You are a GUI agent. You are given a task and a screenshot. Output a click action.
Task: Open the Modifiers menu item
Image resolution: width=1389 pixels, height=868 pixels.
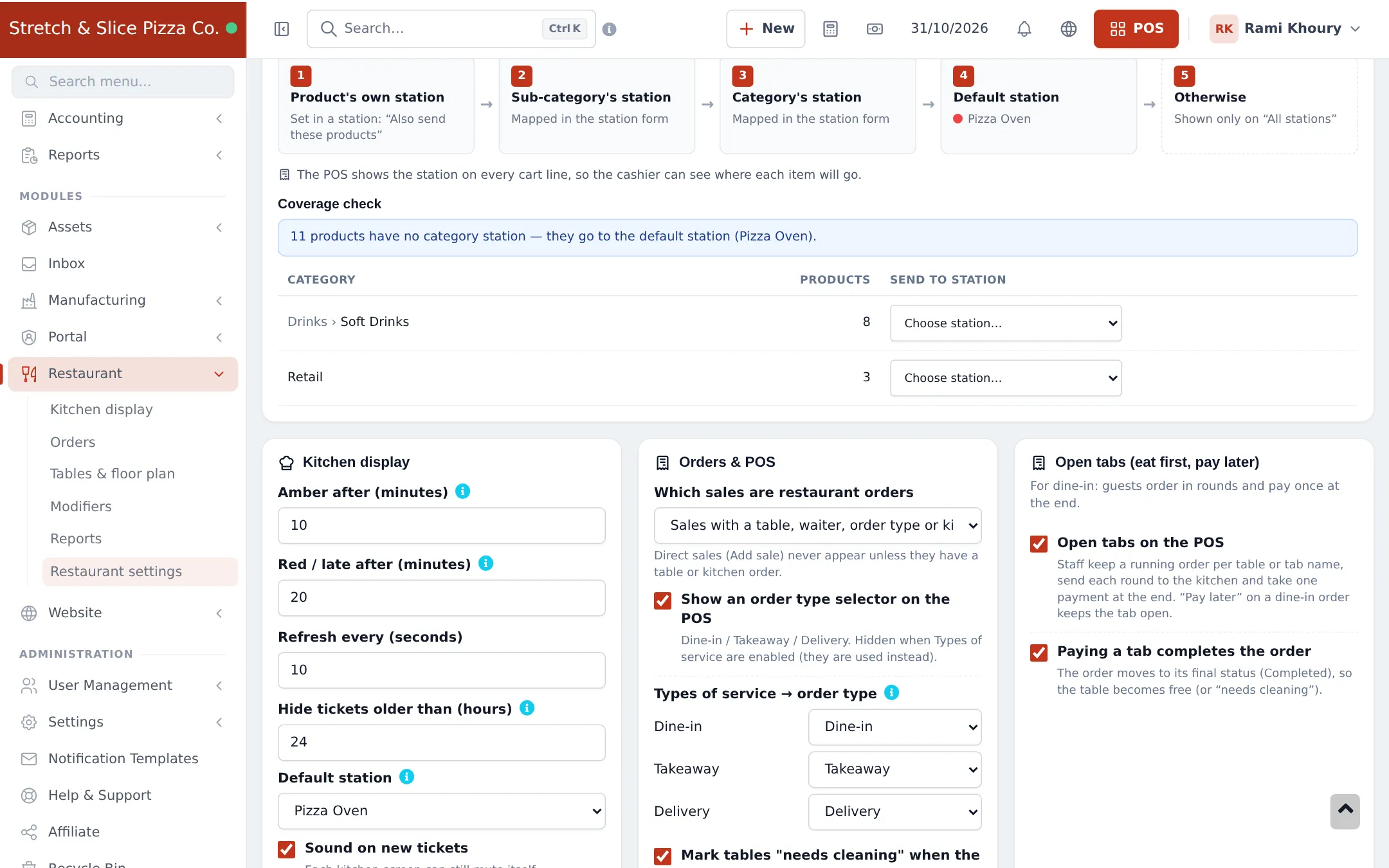81,507
